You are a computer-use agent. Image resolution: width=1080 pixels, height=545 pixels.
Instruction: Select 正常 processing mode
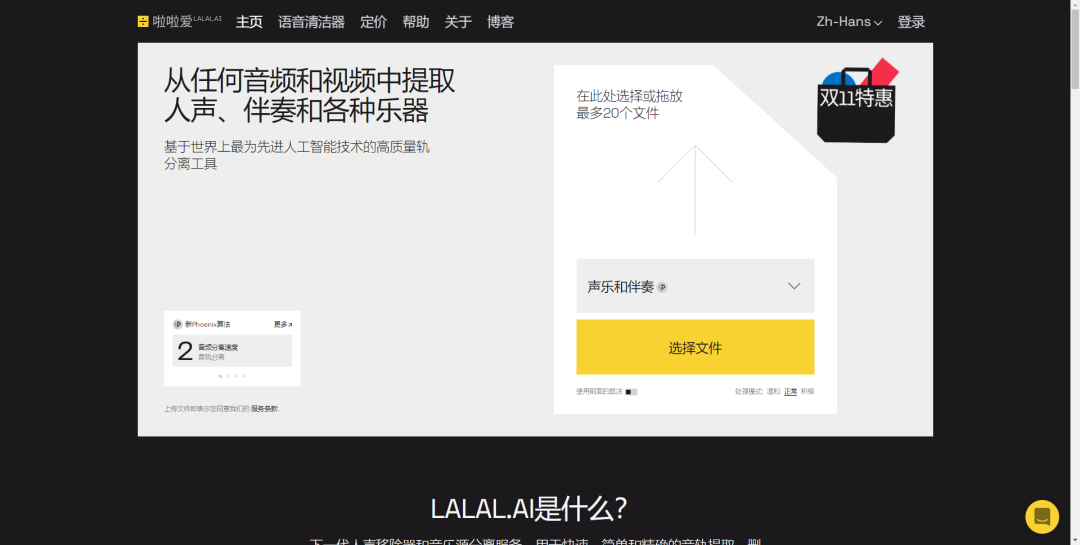tap(791, 391)
